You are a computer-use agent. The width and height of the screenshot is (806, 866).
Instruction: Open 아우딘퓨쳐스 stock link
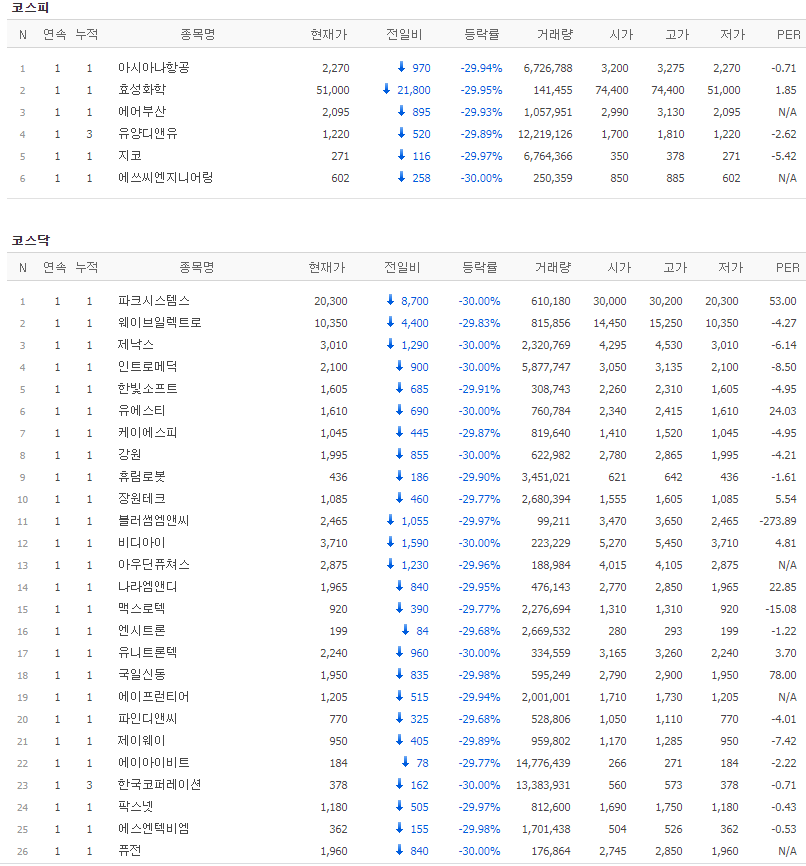pos(154,566)
